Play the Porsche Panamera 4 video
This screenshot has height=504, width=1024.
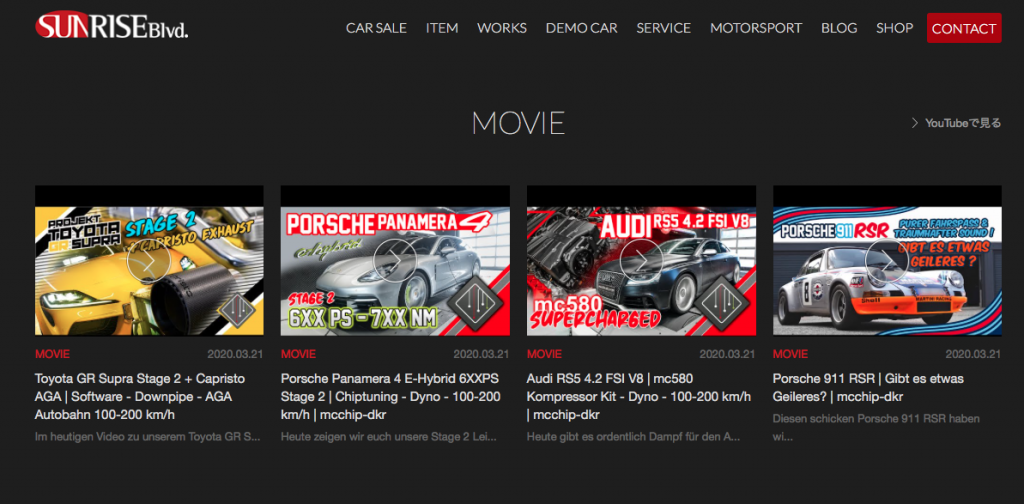[x=394, y=260]
